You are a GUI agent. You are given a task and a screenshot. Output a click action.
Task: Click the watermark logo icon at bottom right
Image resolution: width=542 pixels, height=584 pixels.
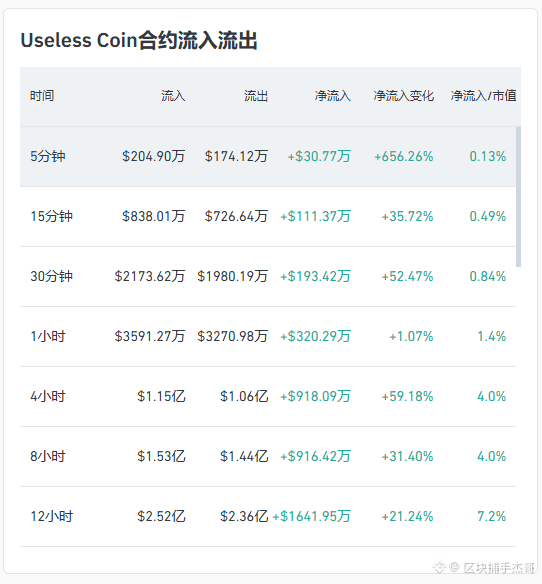click(439, 567)
